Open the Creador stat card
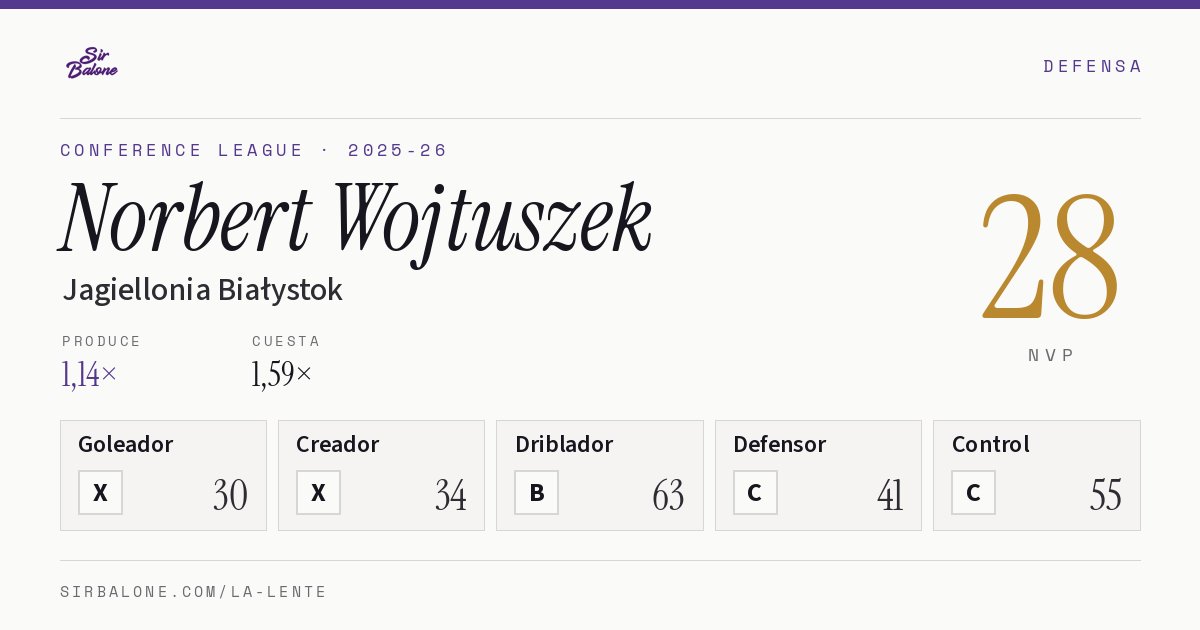This screenshot has width=1200, height=630. [381, 475]
